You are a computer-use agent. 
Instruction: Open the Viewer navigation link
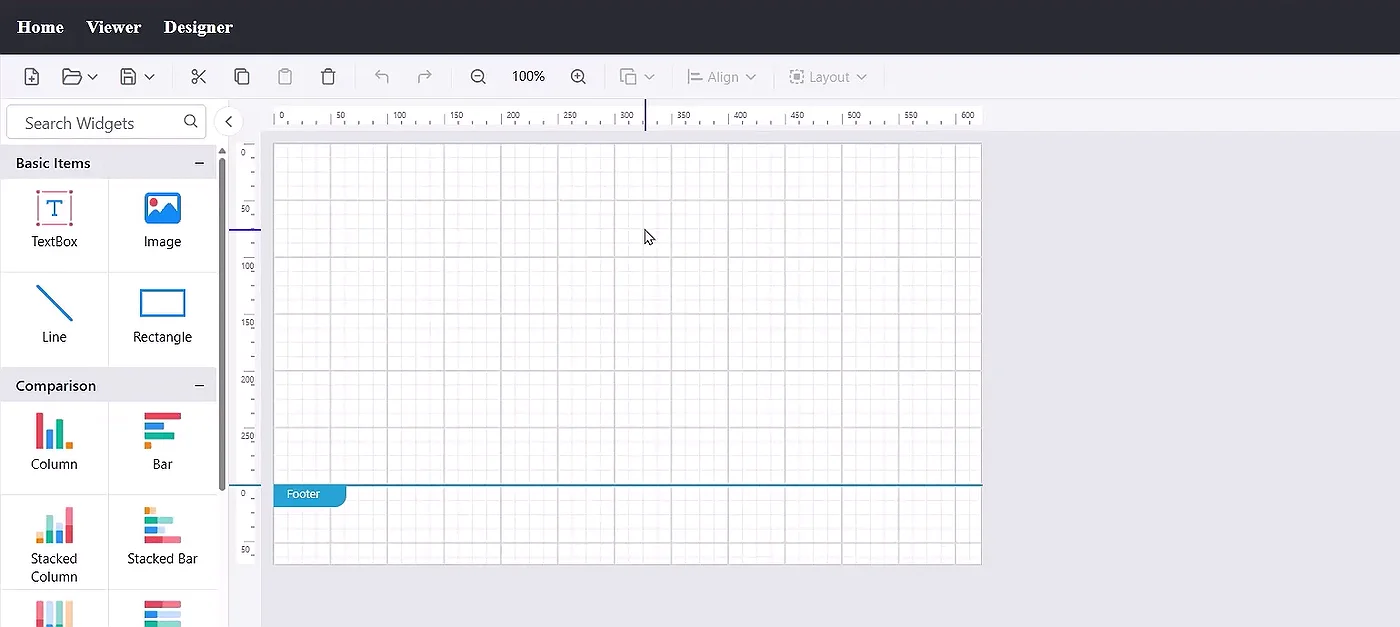tap(114, 27)
